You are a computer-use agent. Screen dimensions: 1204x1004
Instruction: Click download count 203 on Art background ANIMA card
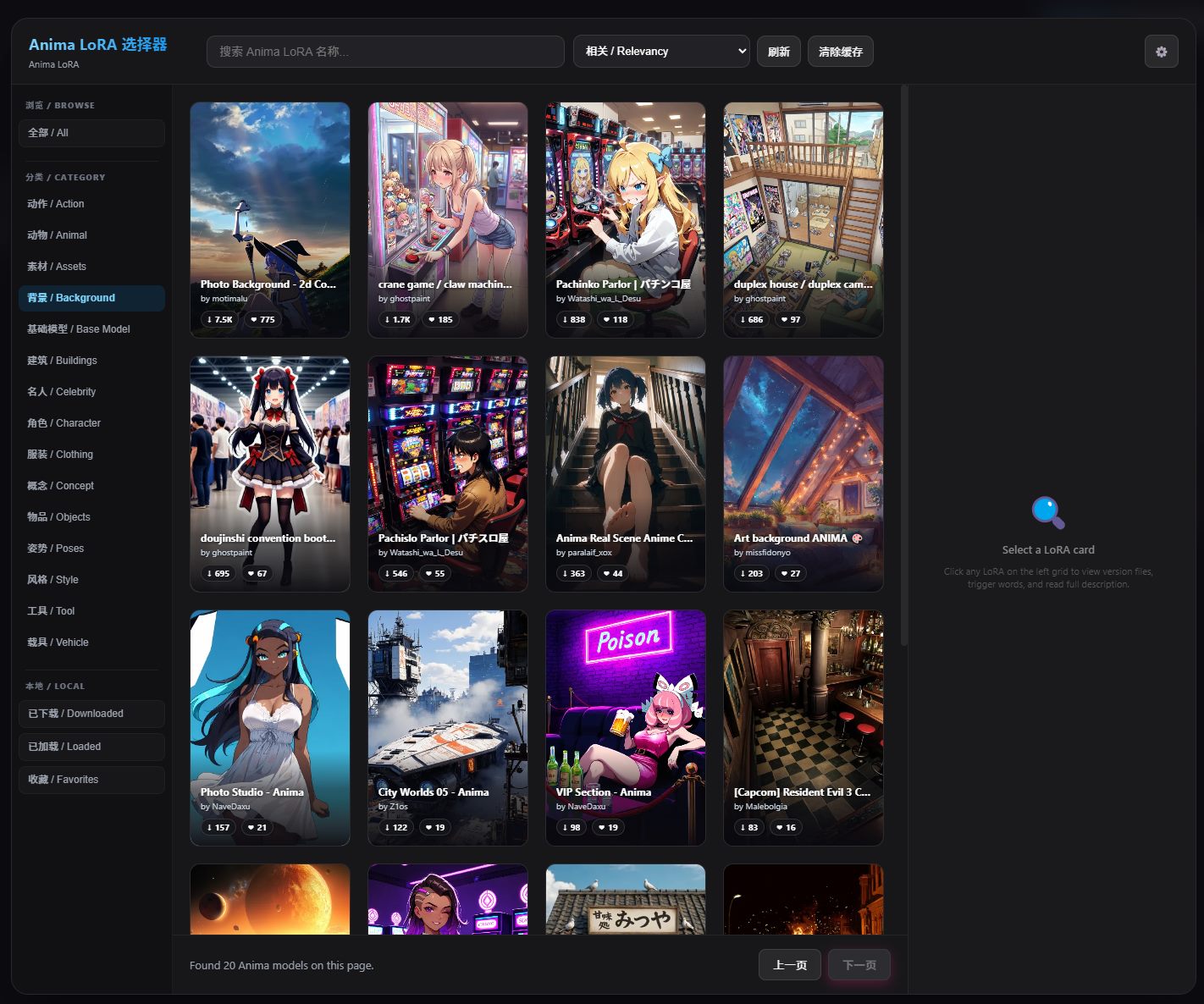(751, 573)
